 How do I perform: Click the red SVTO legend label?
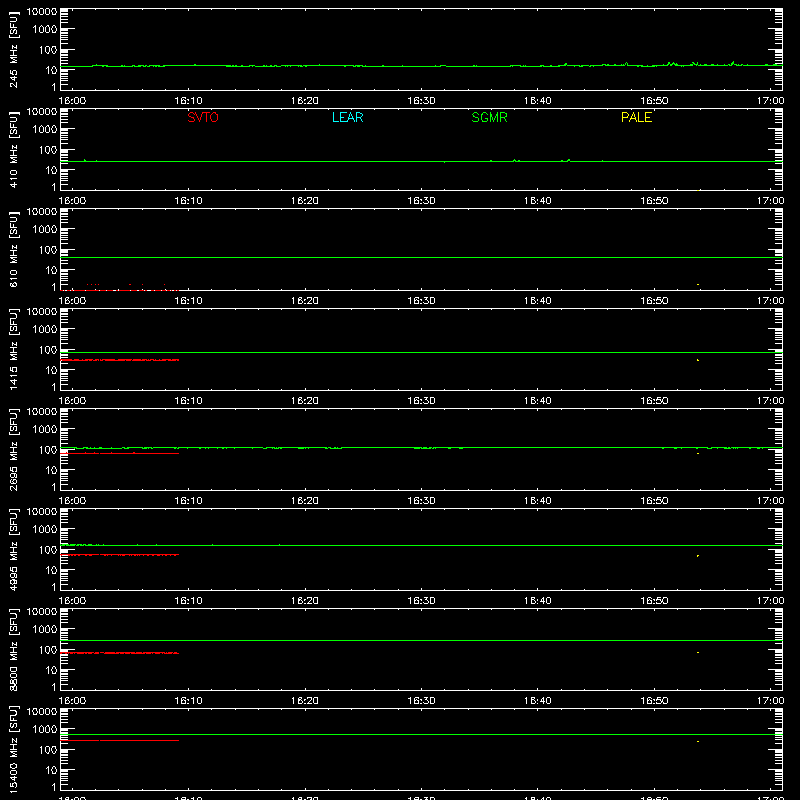tap(203, 117)
